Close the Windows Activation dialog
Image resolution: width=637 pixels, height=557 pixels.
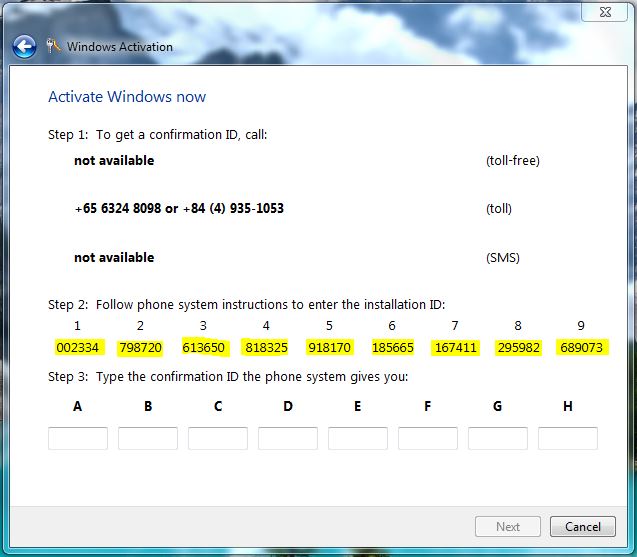point(605,12)
